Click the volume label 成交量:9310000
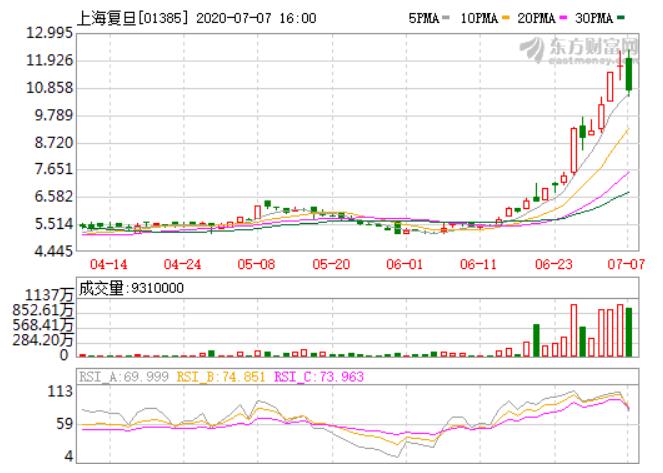 pyautogui.click(x=132, y=288)
